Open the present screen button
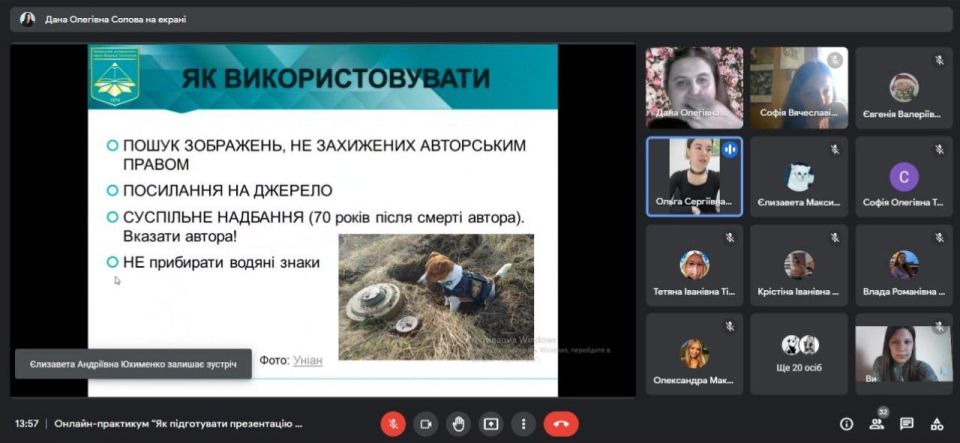Screen dimensions: 960x443 tap(491, 423)
